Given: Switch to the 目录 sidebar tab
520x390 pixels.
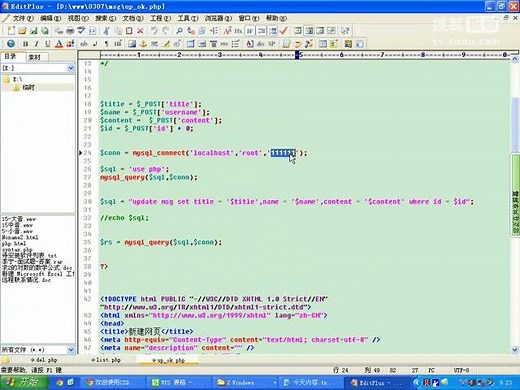Looking at the screenshot, I should [x=11, y=56].
